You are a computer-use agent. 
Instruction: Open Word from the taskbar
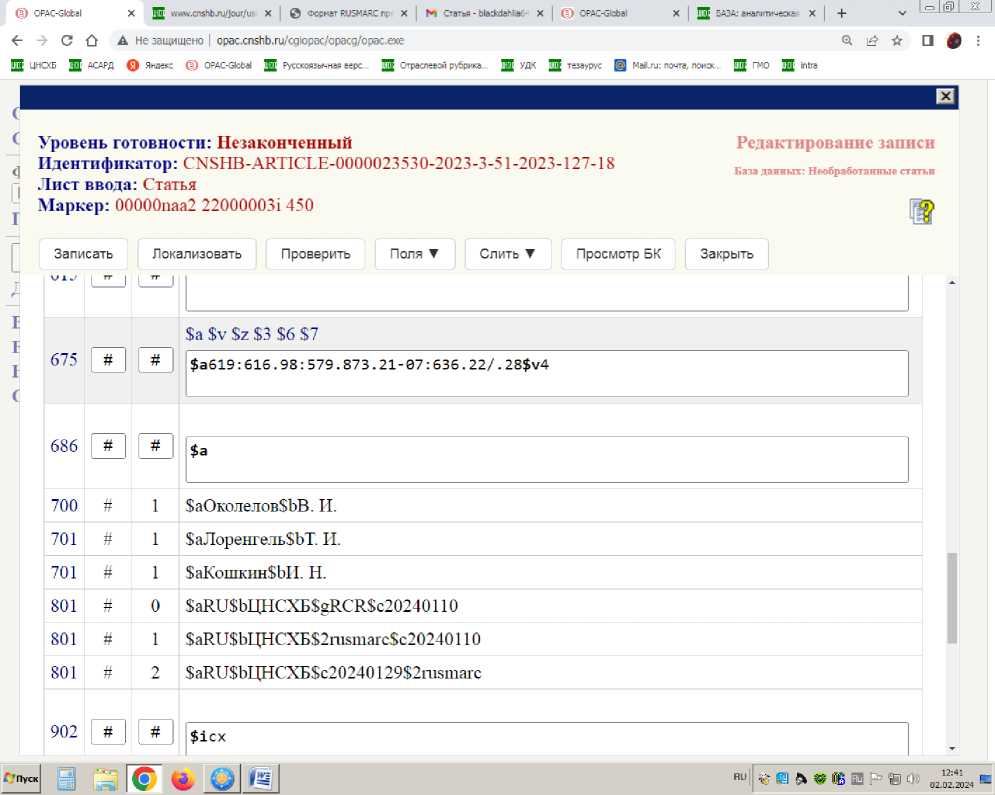[x=260, y=778]
